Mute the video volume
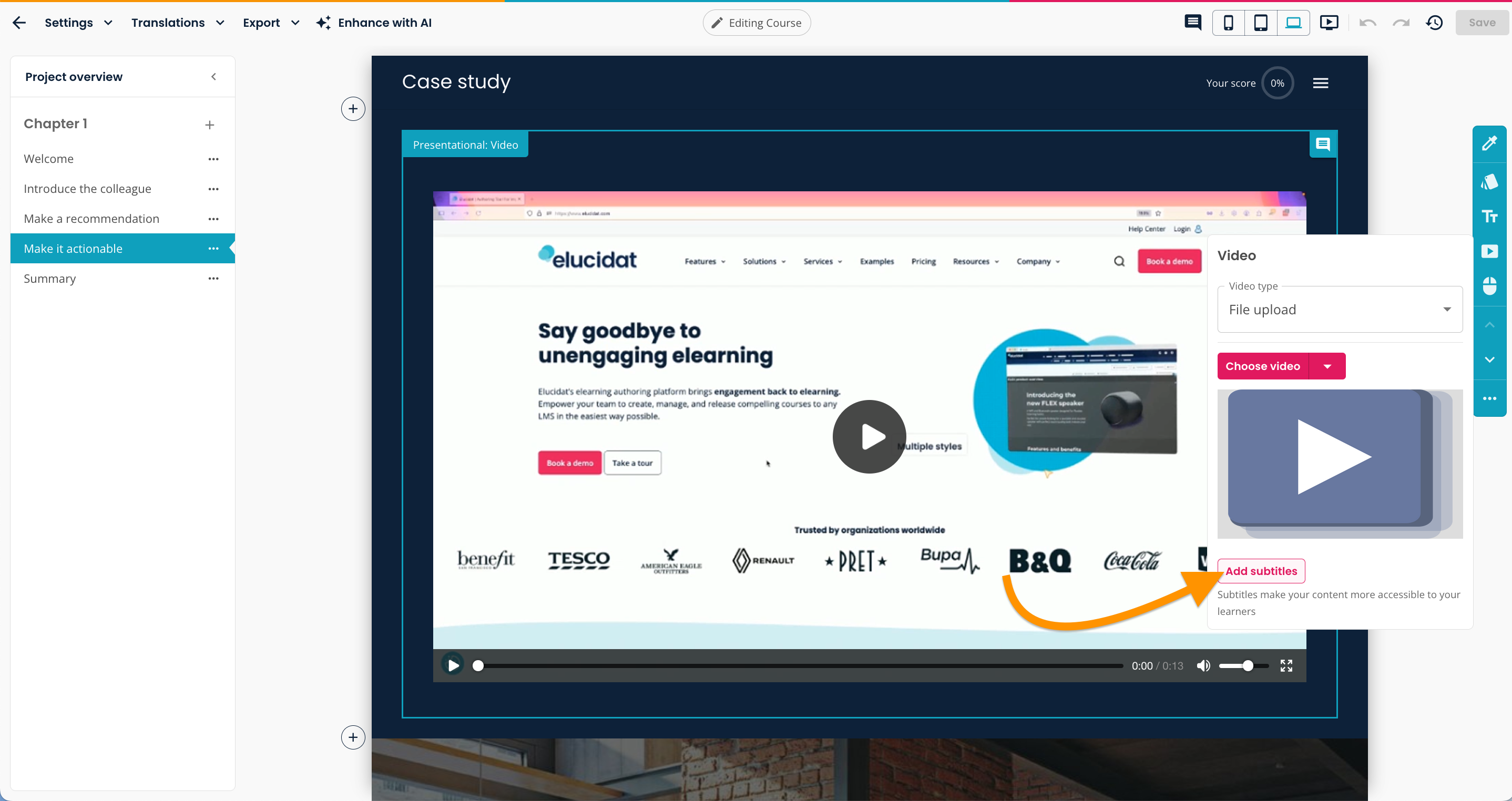 point(1203,665)
